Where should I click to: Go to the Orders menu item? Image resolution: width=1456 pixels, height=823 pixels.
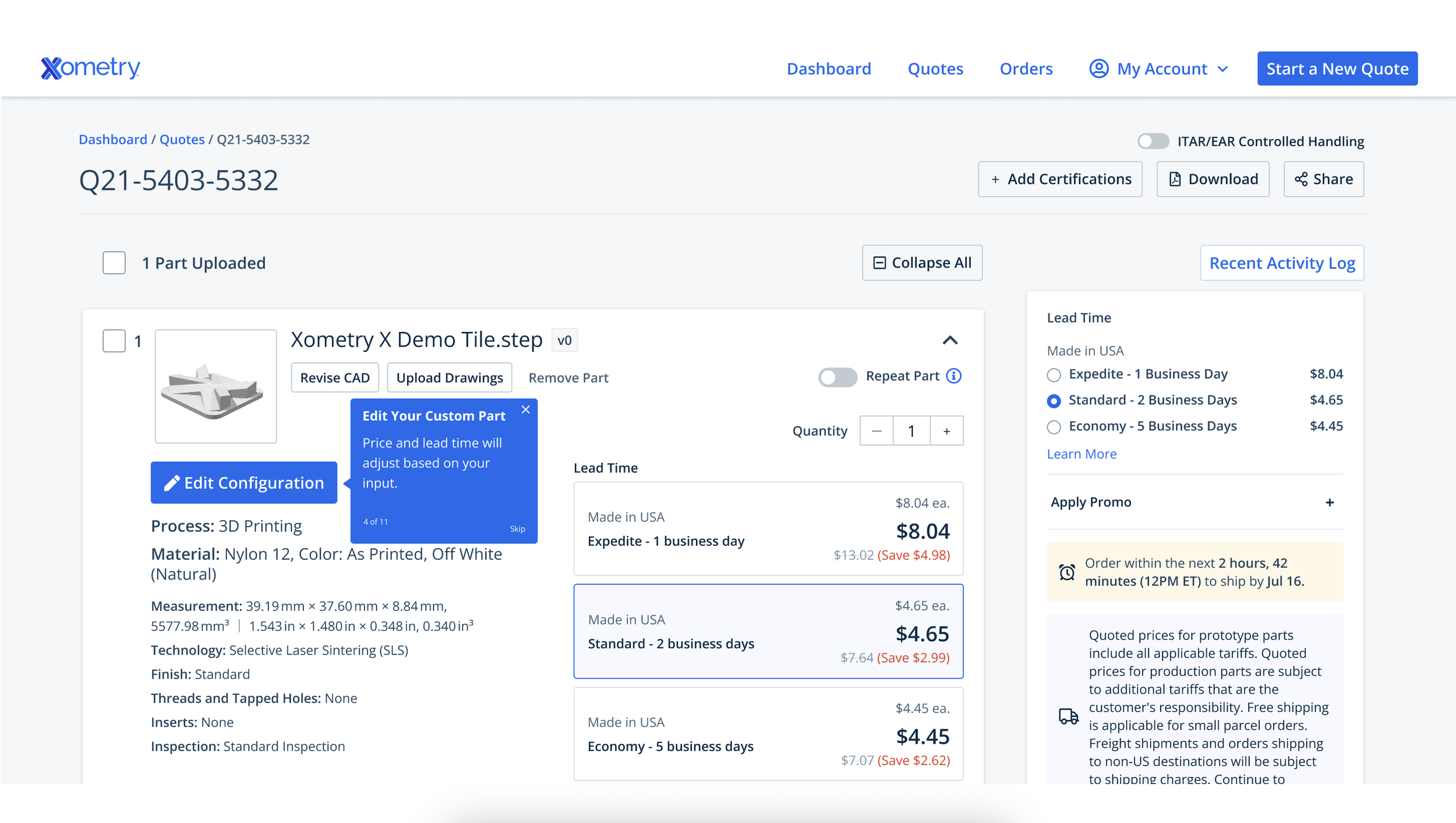[x=1026, y=69]
